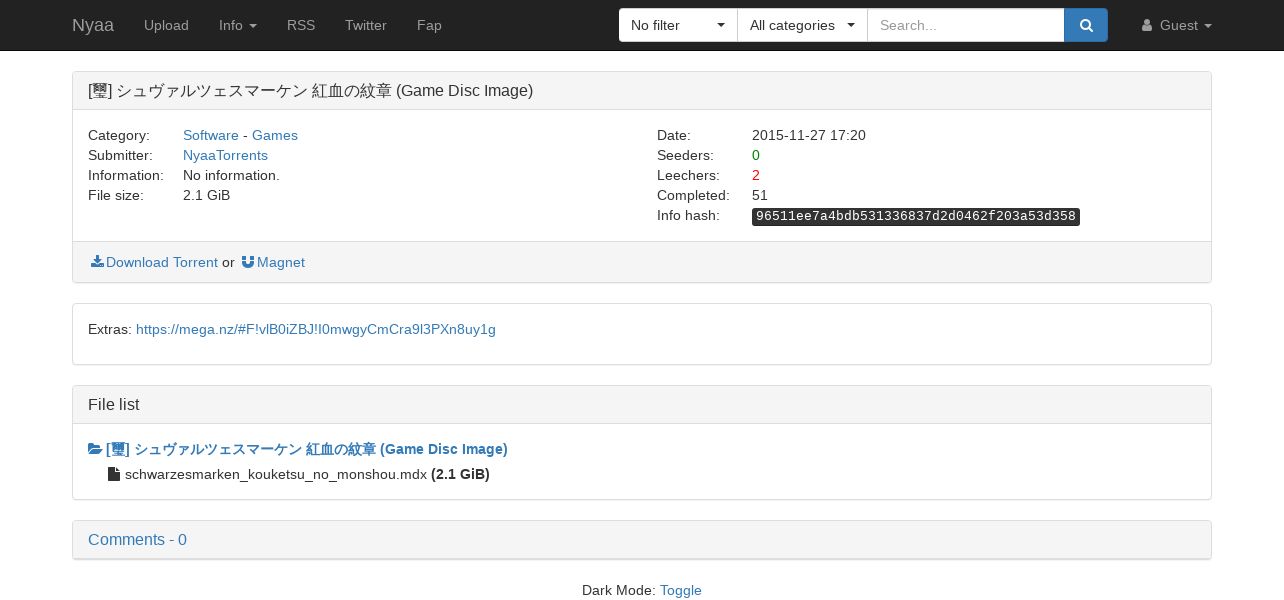Click the File list heading

click(x=114, y=405)
